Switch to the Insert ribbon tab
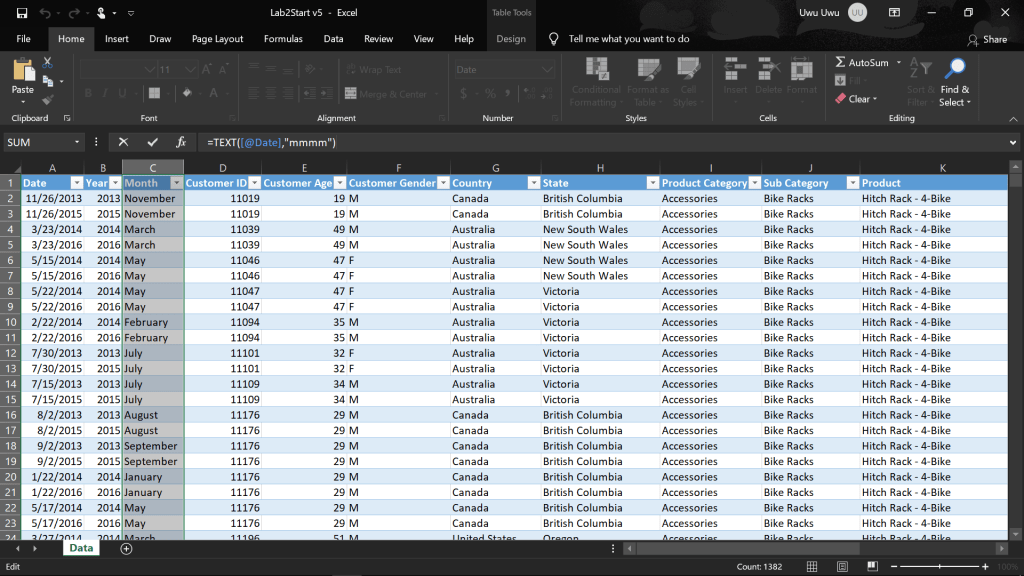The width and height of the screenshot is (1024, 576). coord(117,39)
